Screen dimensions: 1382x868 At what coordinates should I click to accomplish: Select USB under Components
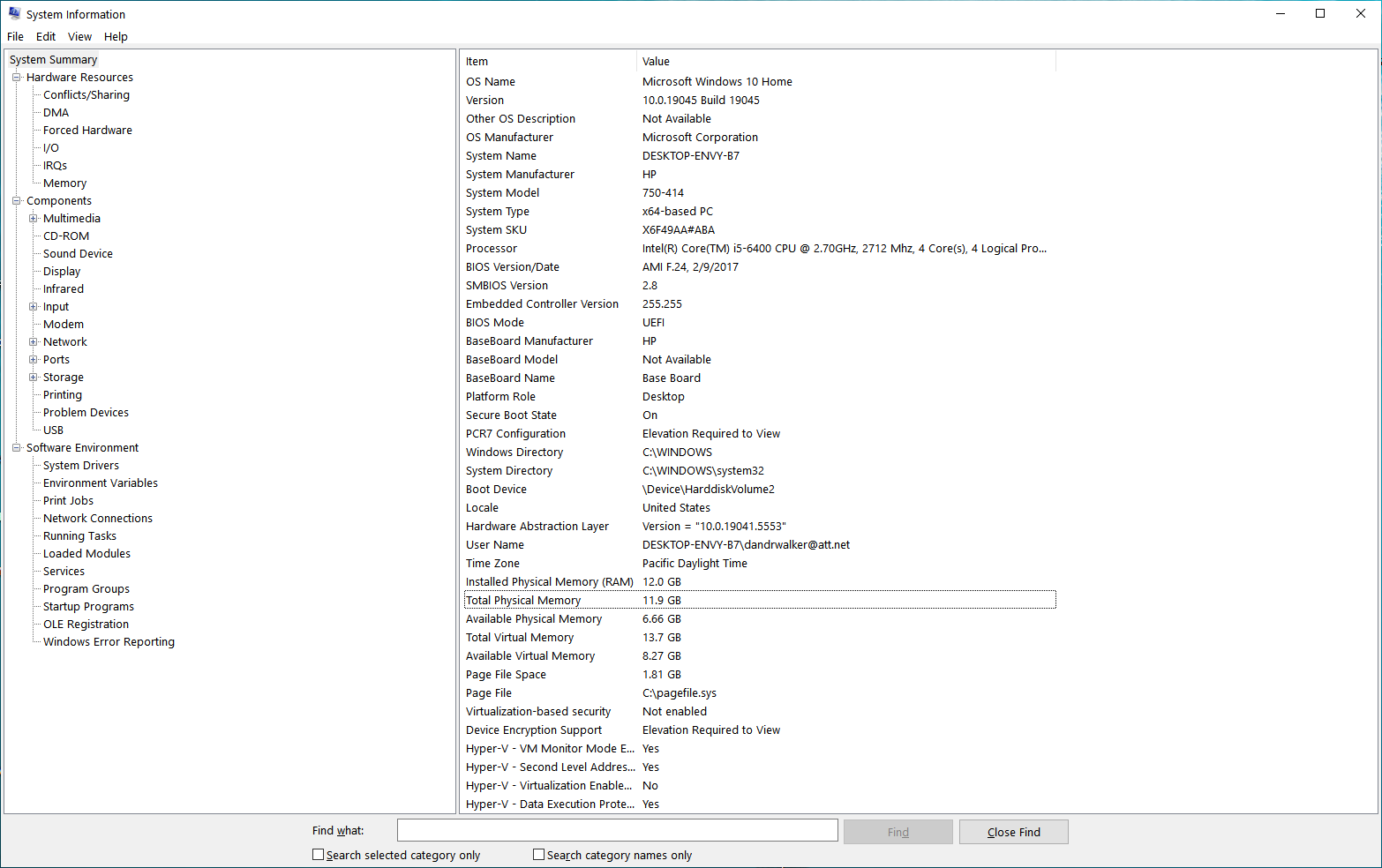pyautogui.click(x=53, y=430)
